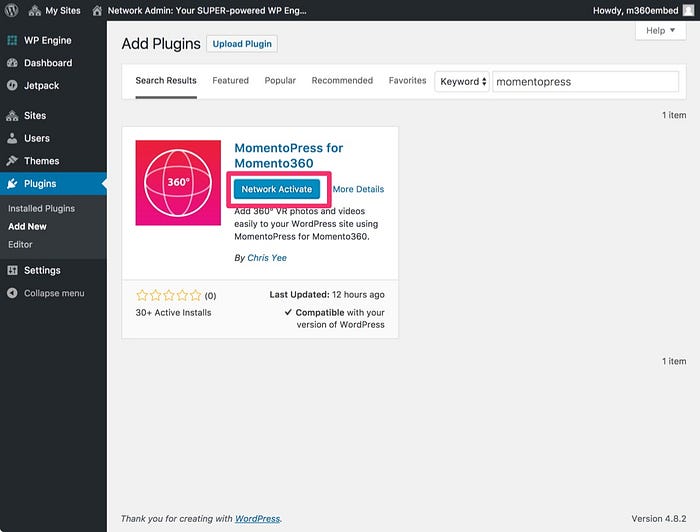Click the Plugins plug icon
The image size is (700, 532).
pyautogui.click(x=12, y=183)
